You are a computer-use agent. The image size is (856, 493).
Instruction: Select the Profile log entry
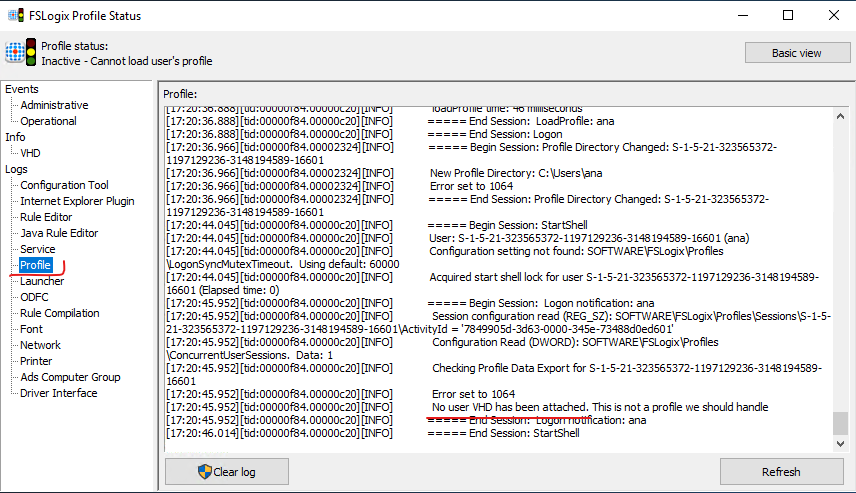(x=35, y=265)
